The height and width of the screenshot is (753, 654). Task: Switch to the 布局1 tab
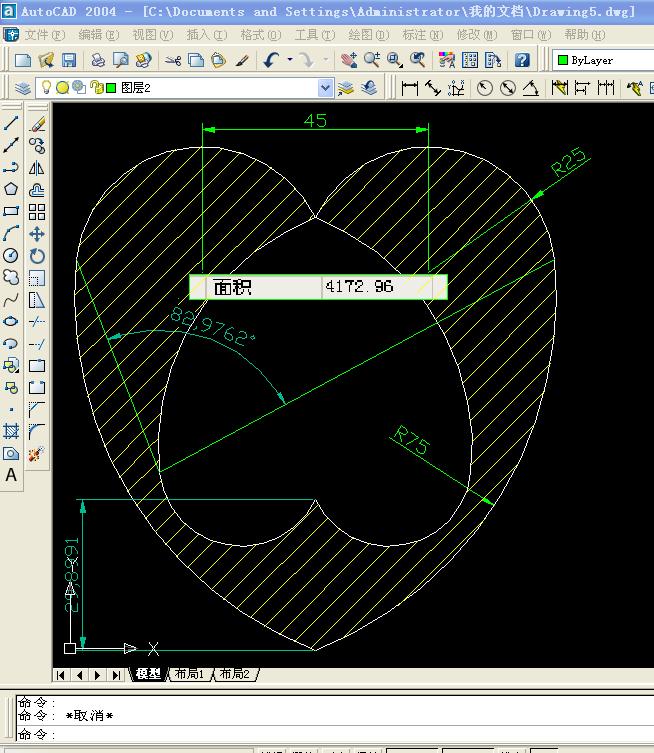(189, 674)
